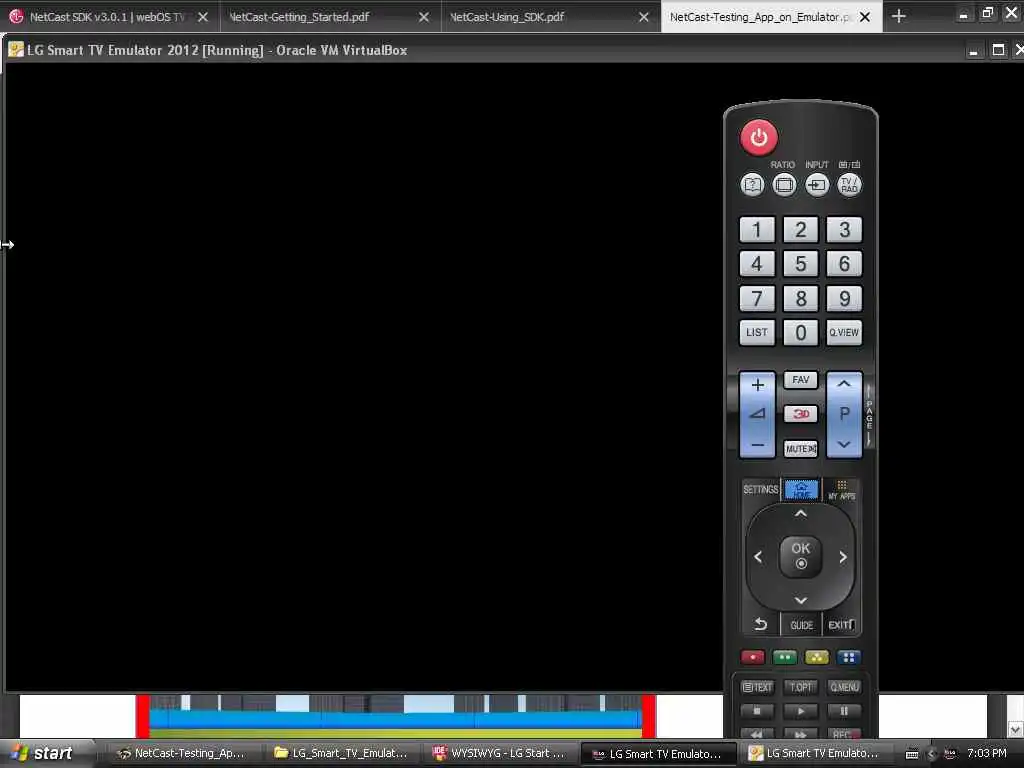Click the red color key on remote

(x=752, y=658)
